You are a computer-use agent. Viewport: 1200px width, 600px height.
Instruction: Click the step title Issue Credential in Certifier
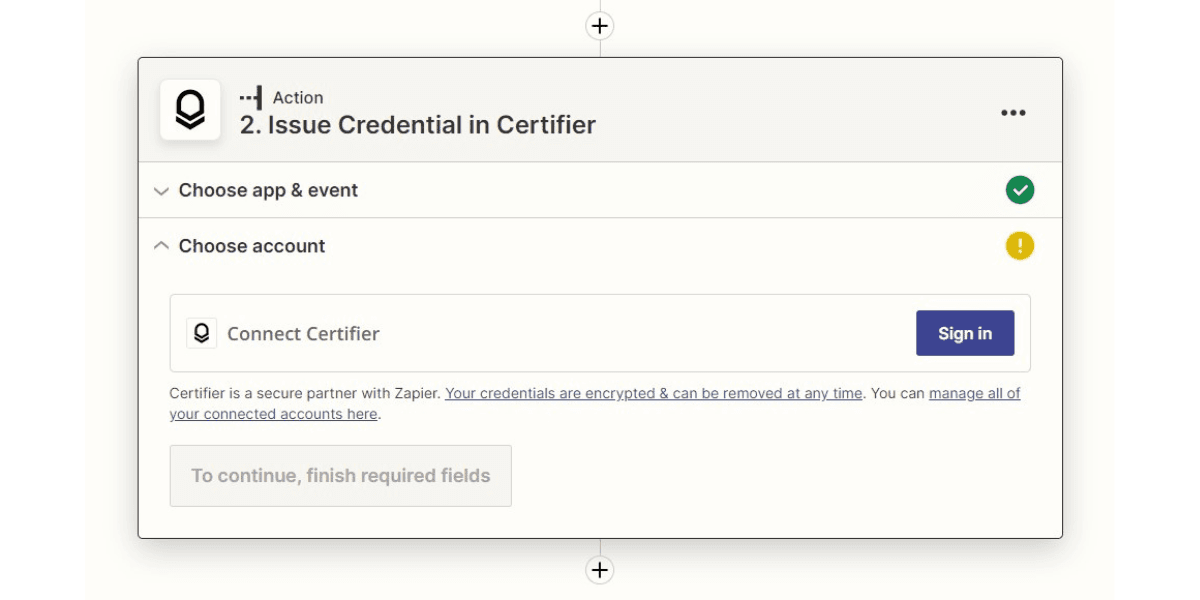(418, 125)
